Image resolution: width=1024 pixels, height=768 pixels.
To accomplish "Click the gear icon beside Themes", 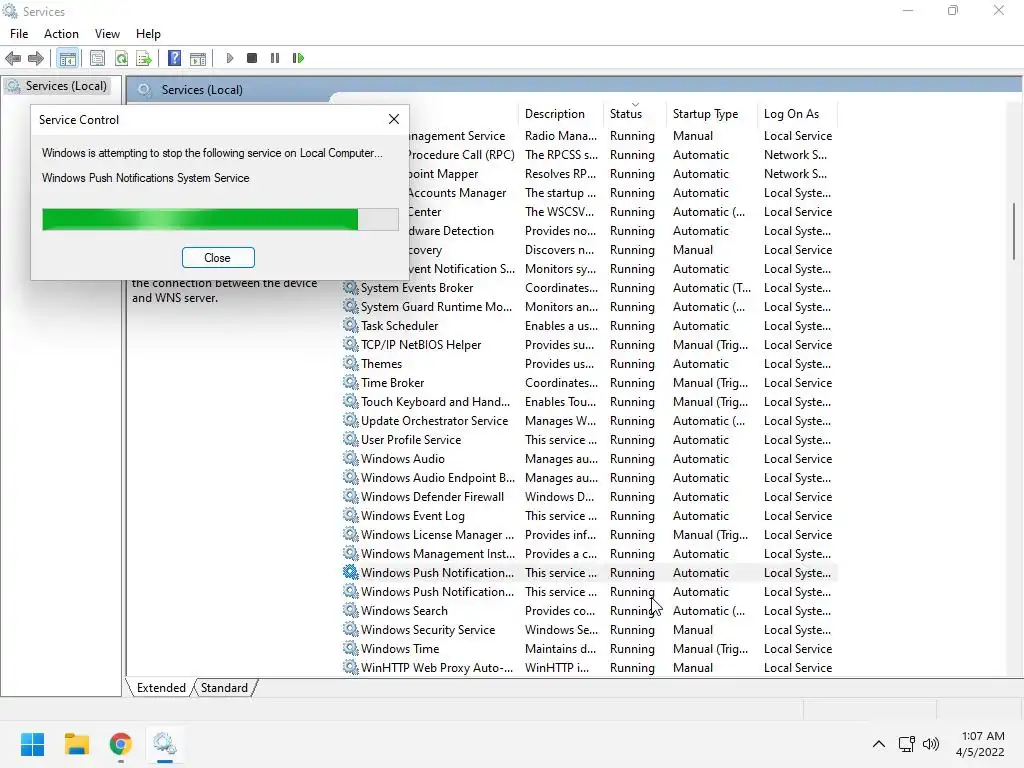I will pos(351,363).
